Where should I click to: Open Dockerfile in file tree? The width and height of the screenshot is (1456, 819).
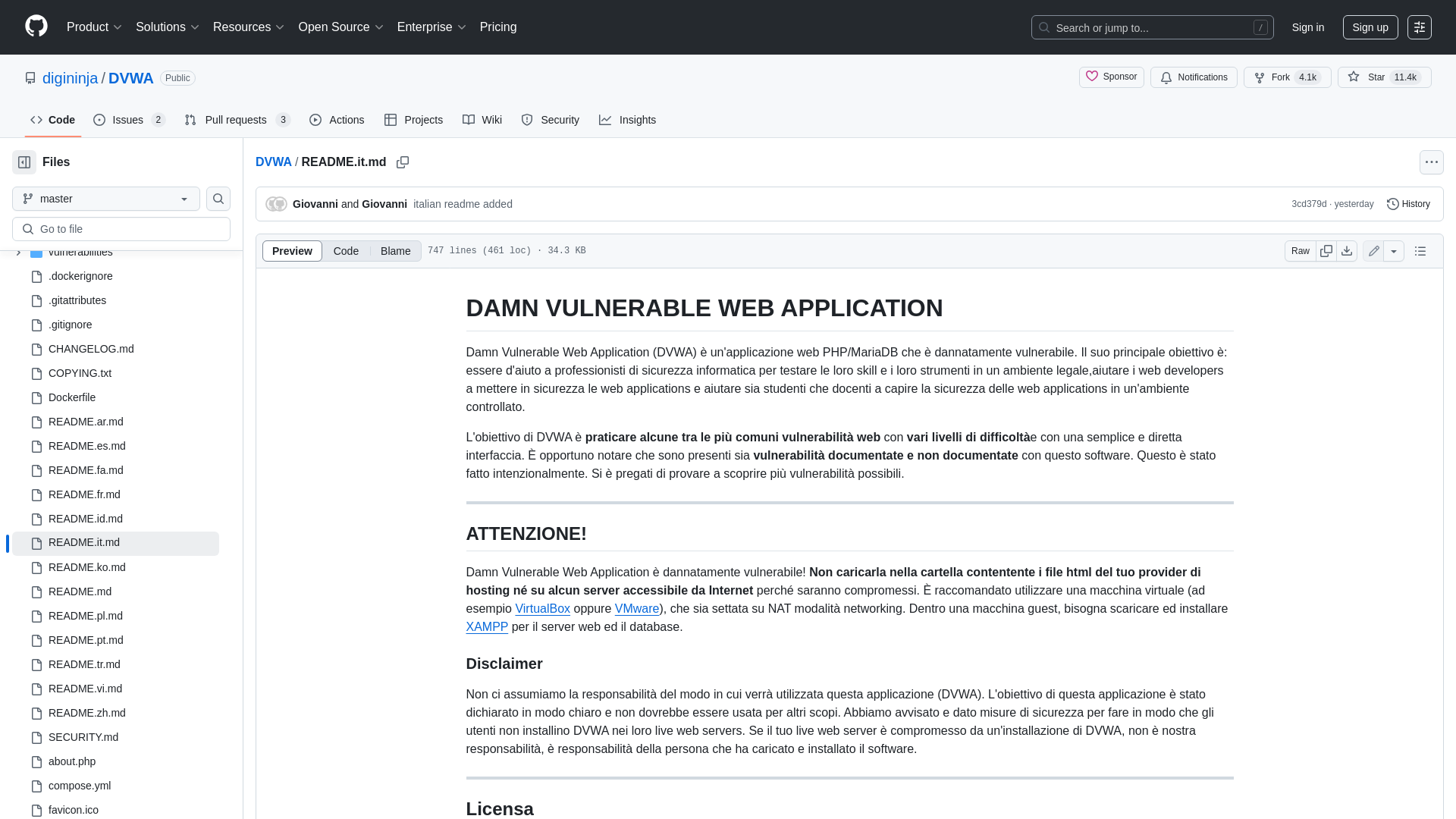pyautogui.click(x=72, y=397)
